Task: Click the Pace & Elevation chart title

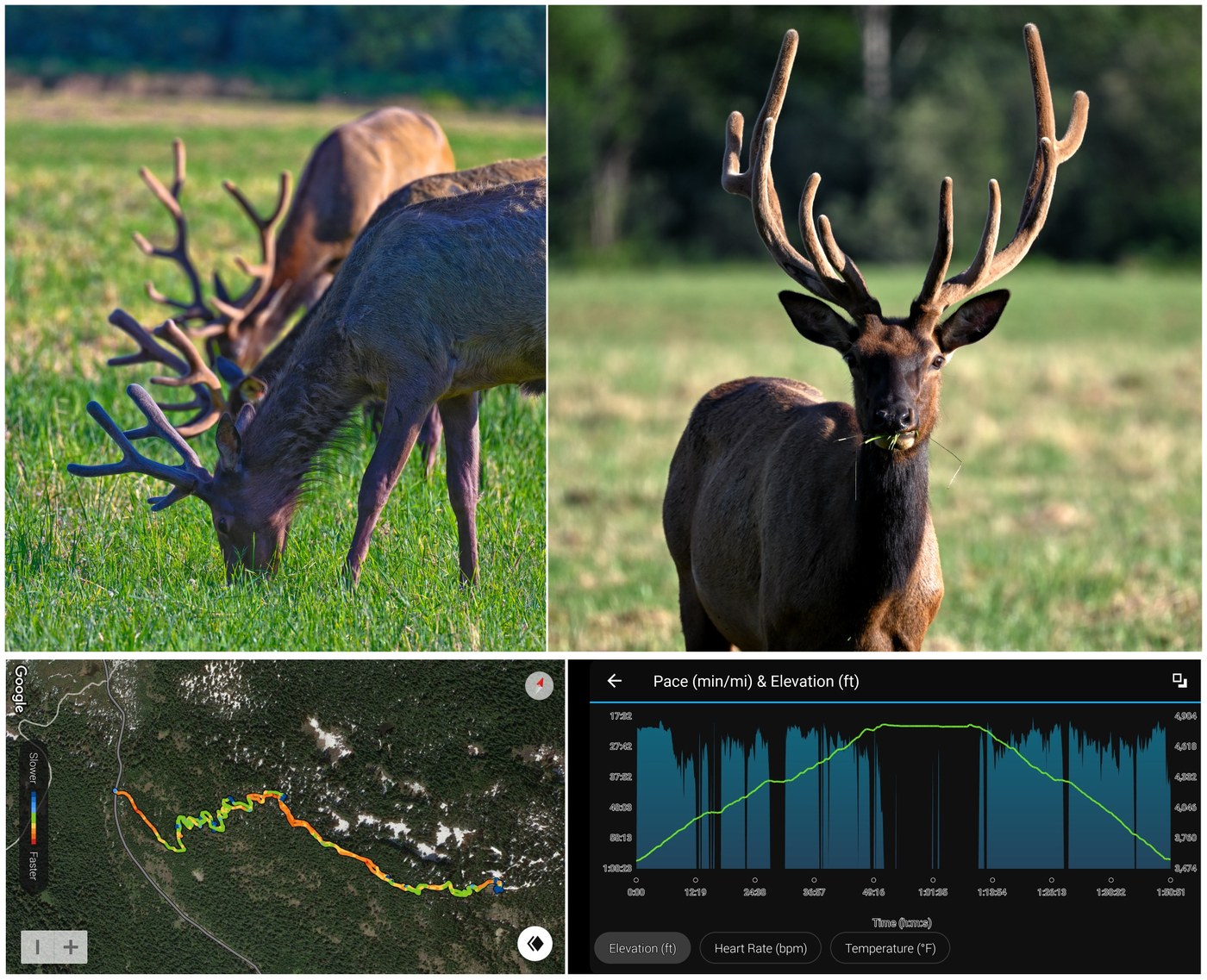Action: tap(755, 681)
